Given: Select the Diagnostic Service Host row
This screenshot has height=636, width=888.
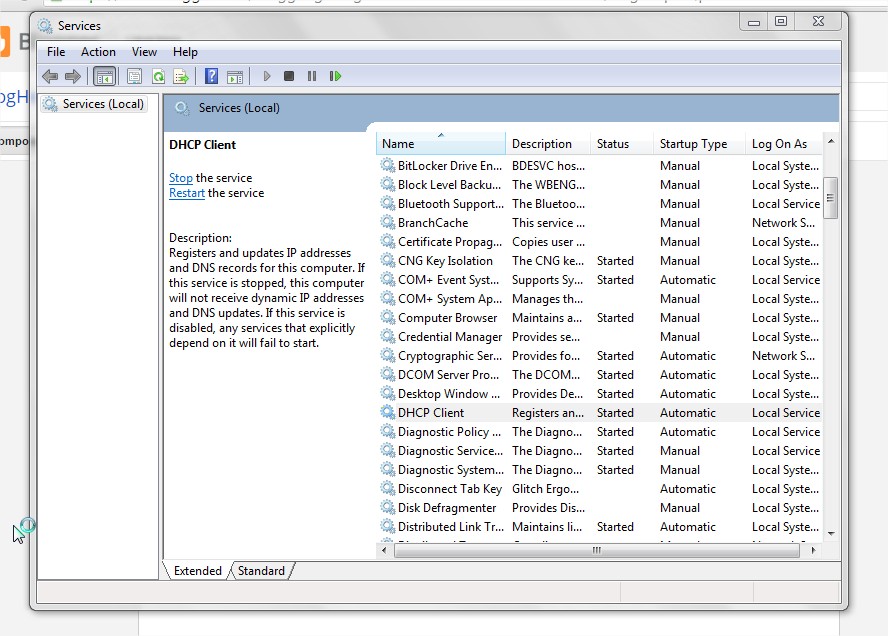Looking at the screenshot, I should point(600,451).
